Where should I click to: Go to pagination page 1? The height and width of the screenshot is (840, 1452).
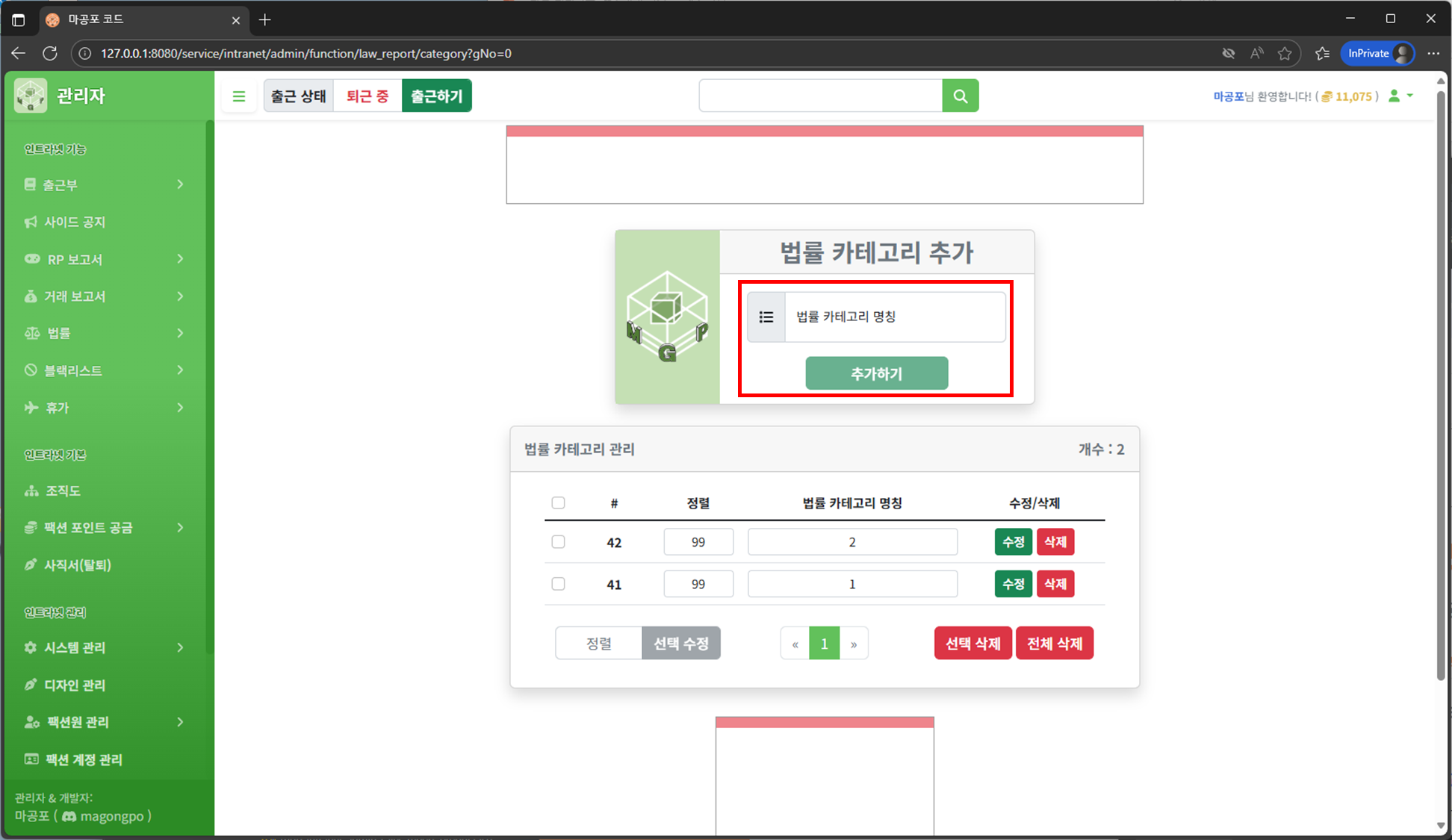(x=825, y=643)
